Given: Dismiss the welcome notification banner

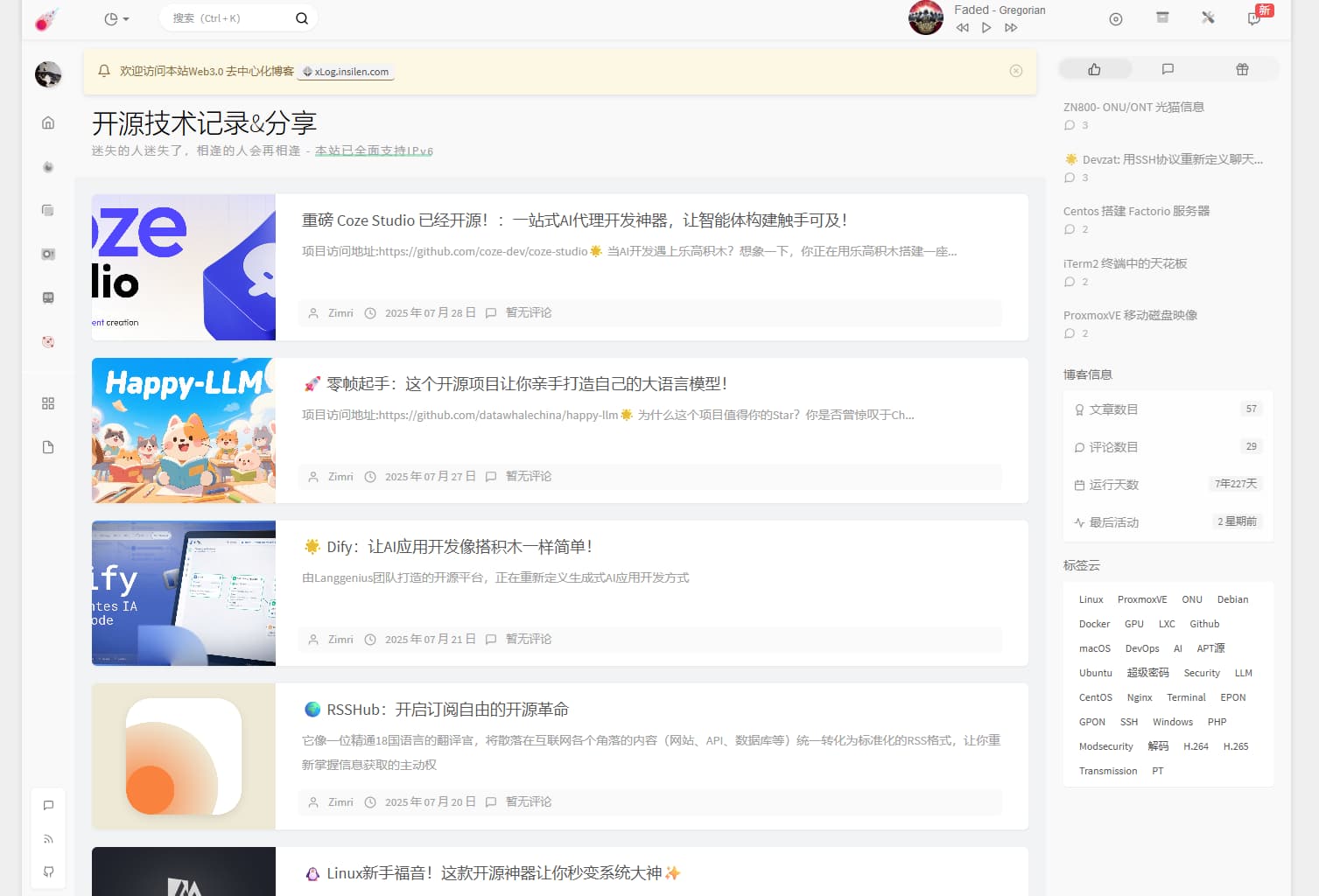Looking at the screenshot, I should [1015, 70].
